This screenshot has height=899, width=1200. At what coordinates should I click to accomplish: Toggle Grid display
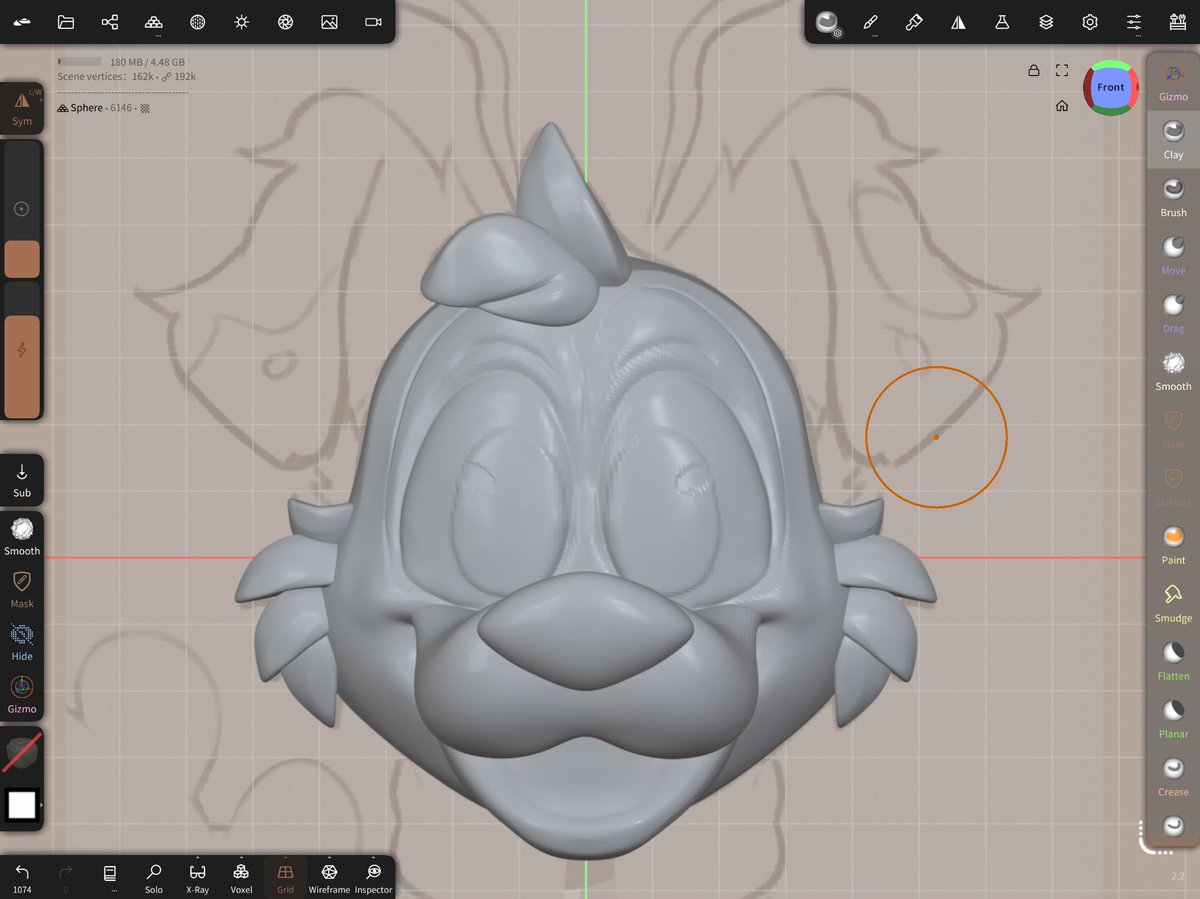[285, 877]
